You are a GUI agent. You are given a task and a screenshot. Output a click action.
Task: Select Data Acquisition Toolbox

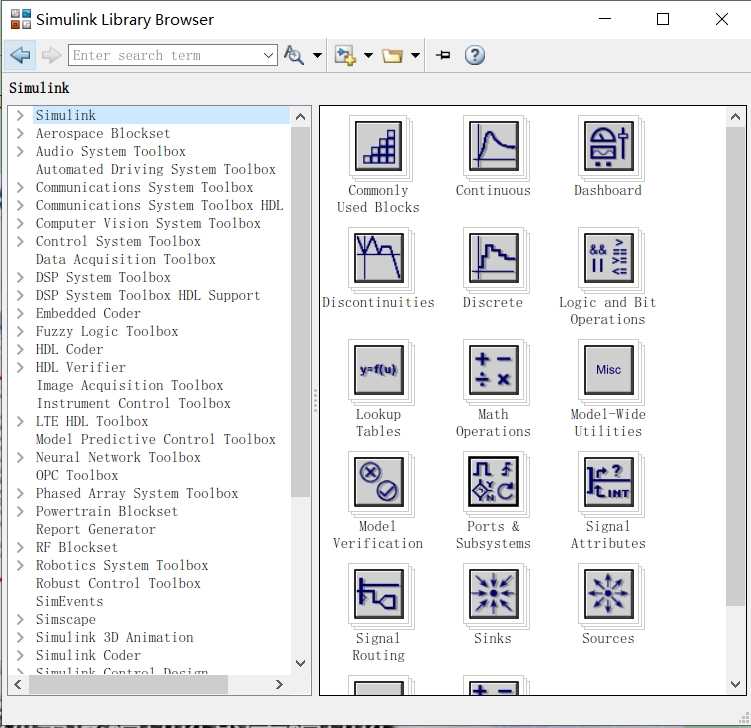pos(125,260)
